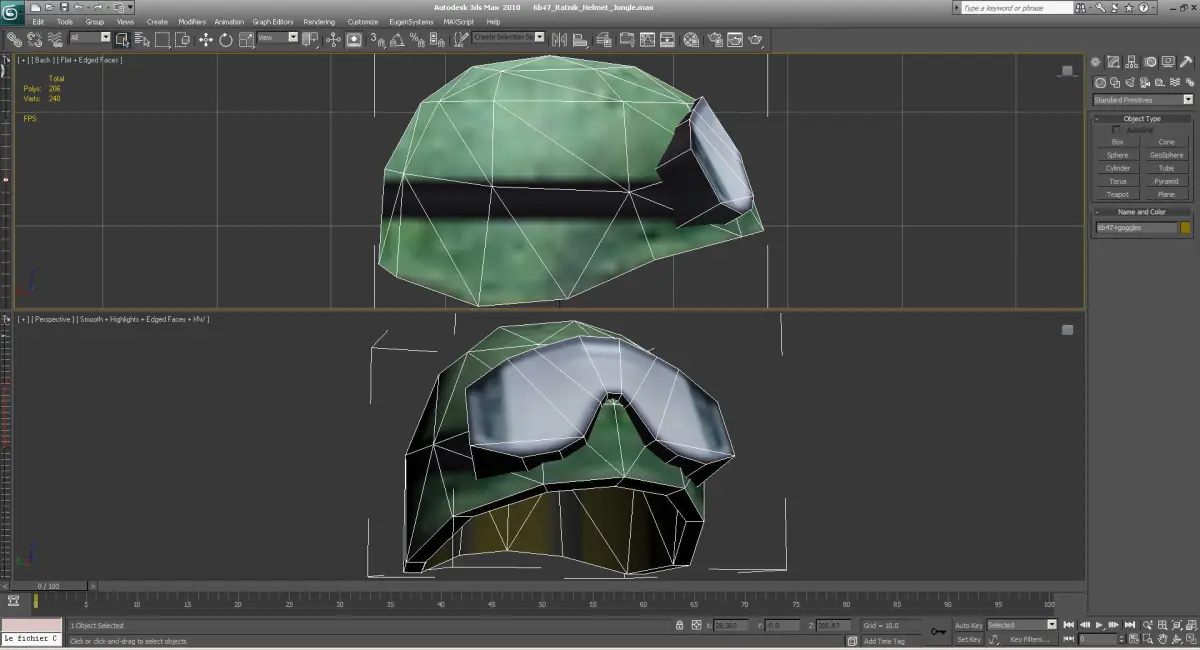Open the Rendering menu

pos(319,21)
